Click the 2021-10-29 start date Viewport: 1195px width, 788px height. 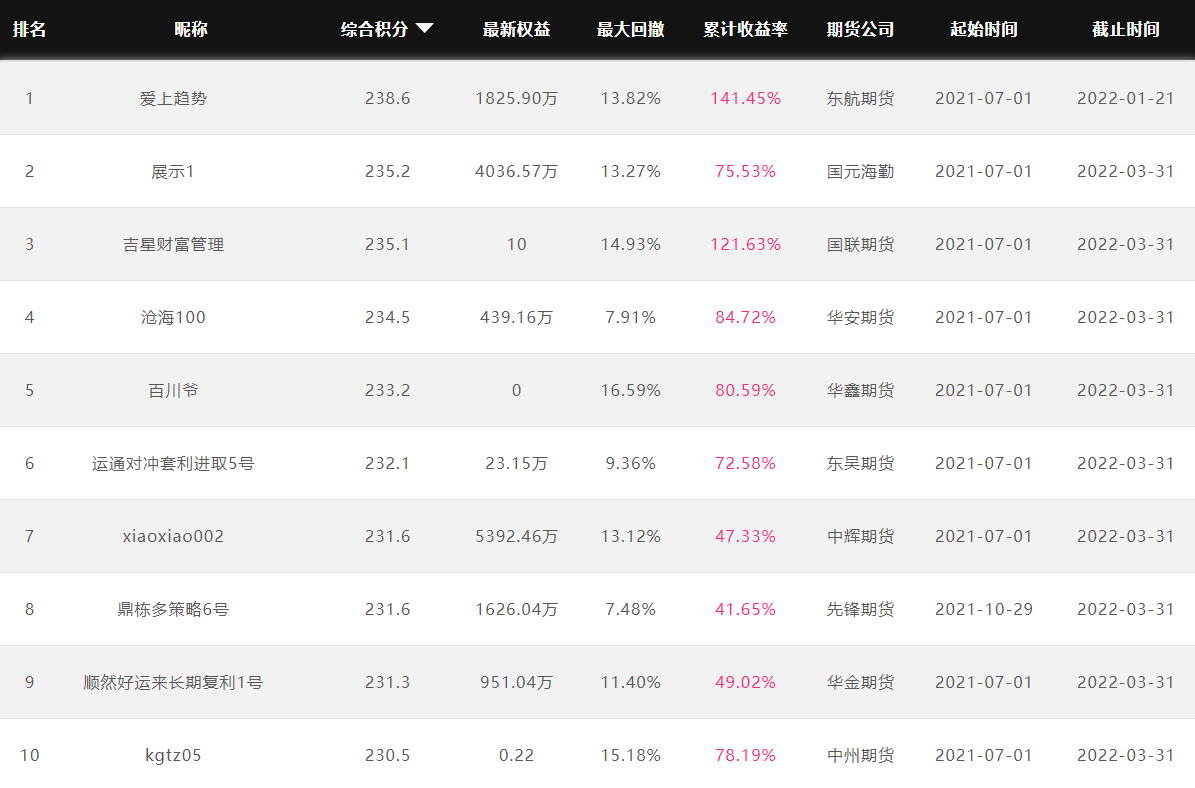point(984,609)
